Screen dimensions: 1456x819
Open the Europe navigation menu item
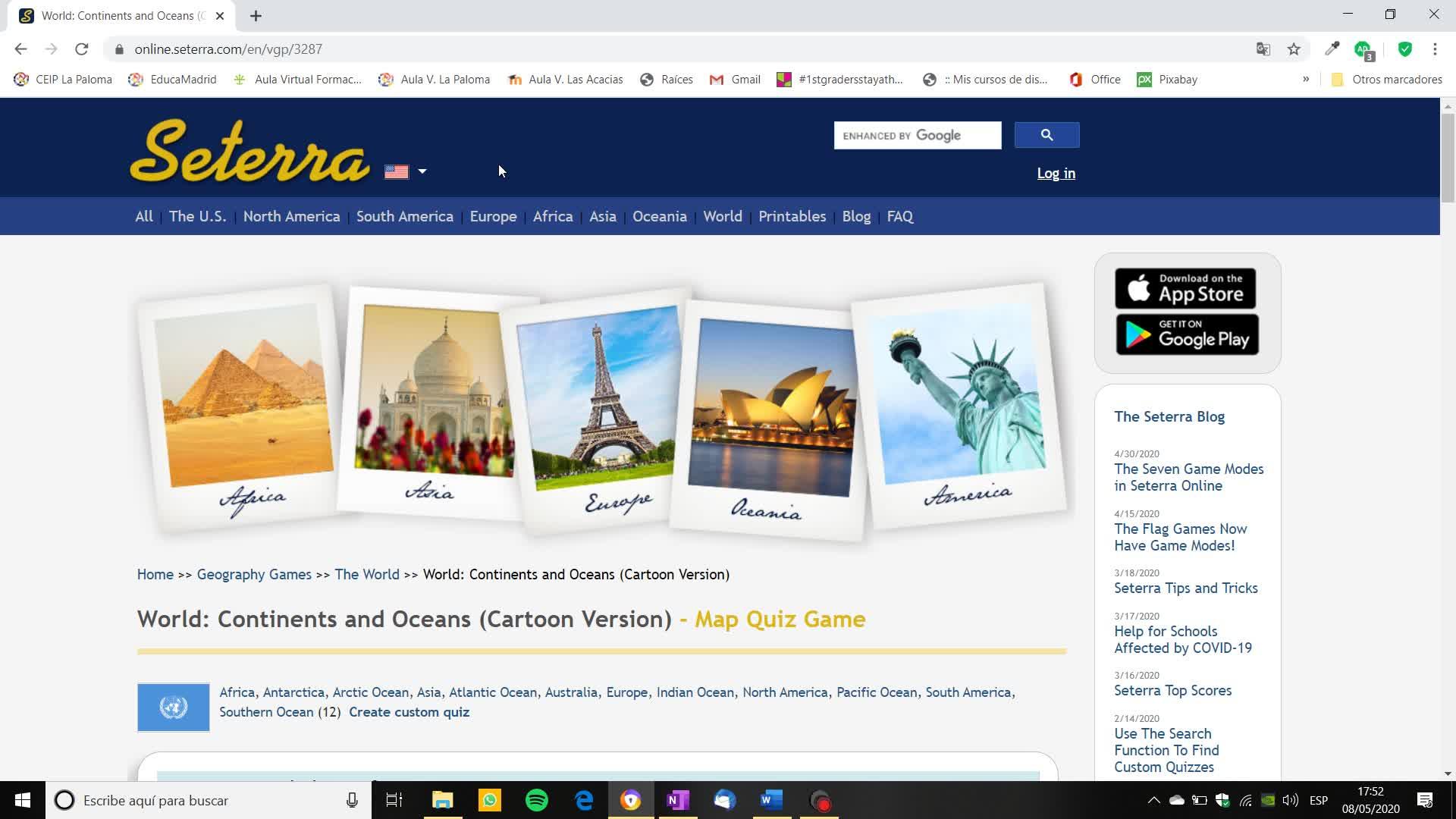point(493,217)
